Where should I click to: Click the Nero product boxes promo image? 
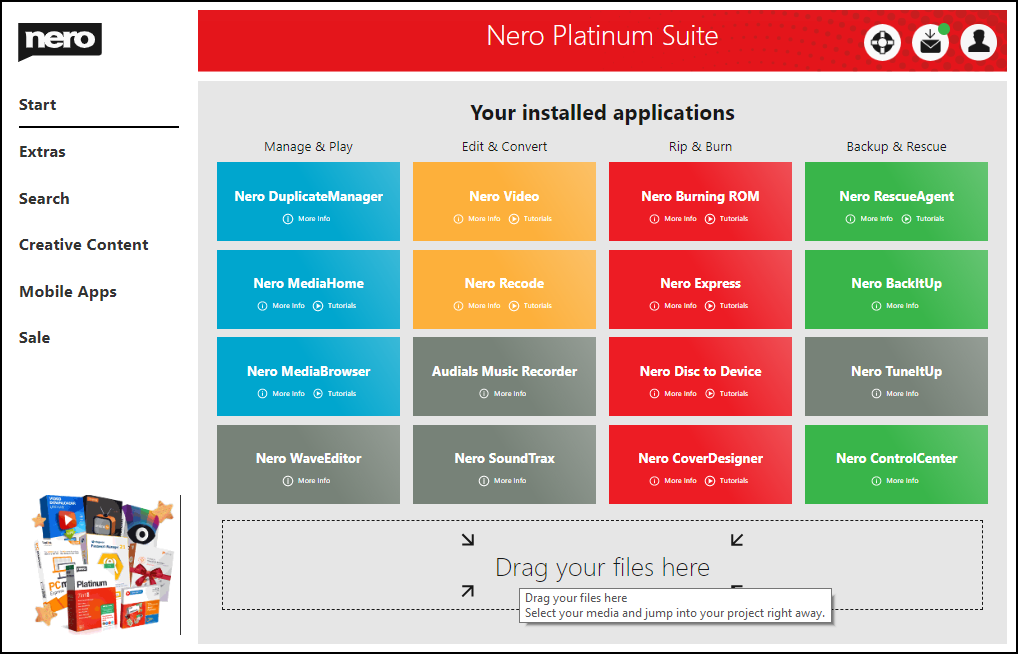tap(104, 563)
